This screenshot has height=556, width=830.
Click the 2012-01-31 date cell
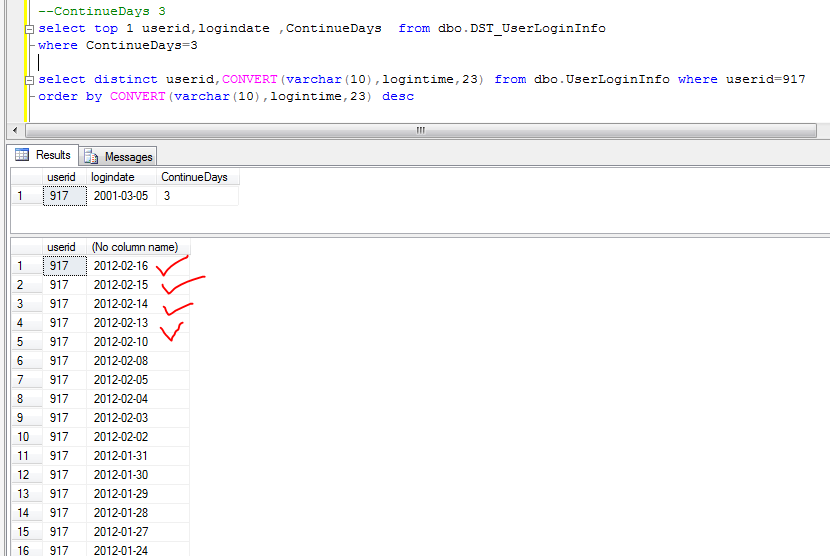[138, 456]
